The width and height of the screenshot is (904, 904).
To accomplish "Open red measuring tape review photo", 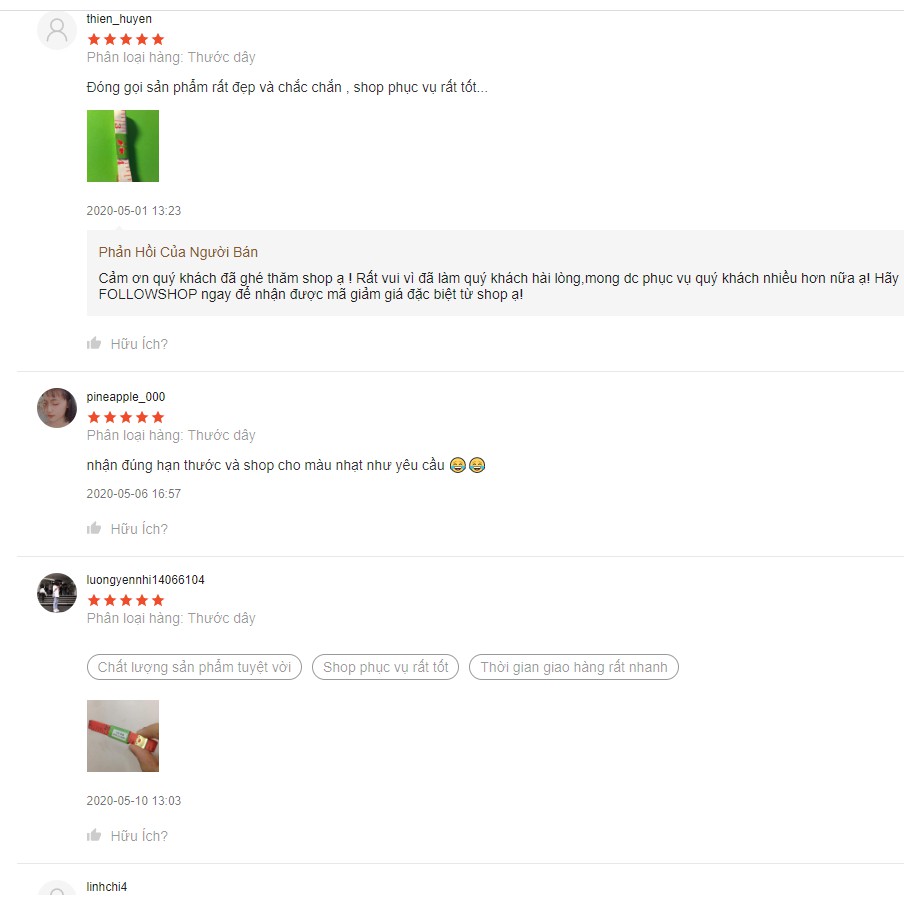I will 123,736.
